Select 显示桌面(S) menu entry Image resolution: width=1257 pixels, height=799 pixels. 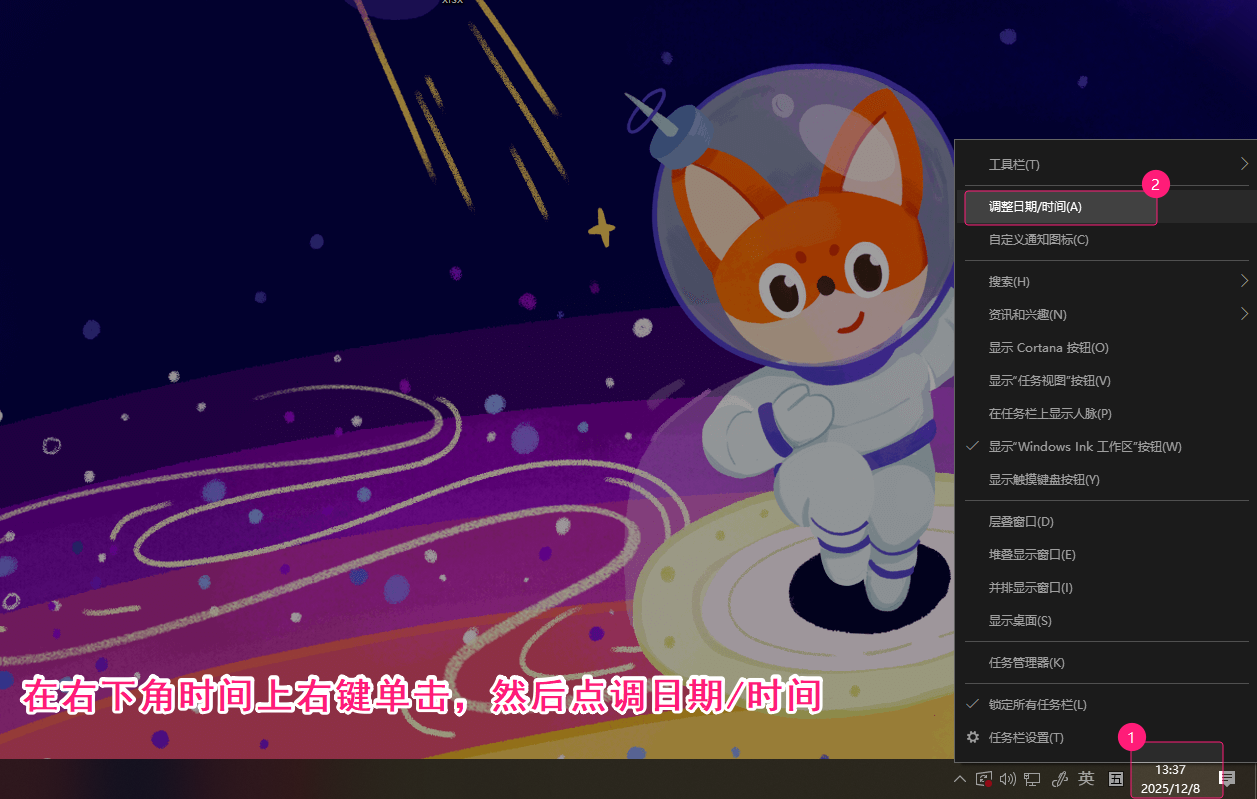click(x=1105, y=620)
